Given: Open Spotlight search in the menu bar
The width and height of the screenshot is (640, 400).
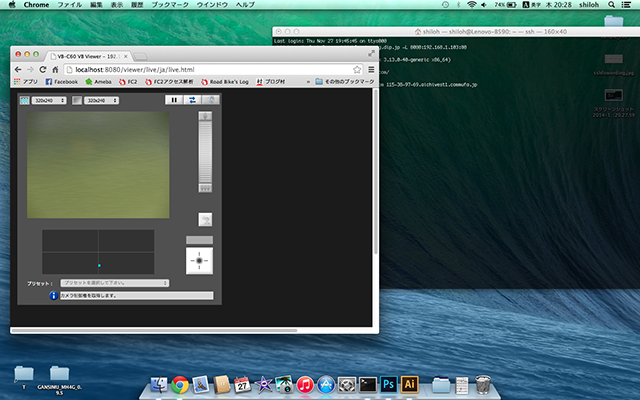Looking at the screenshot, I should point(611,5).
